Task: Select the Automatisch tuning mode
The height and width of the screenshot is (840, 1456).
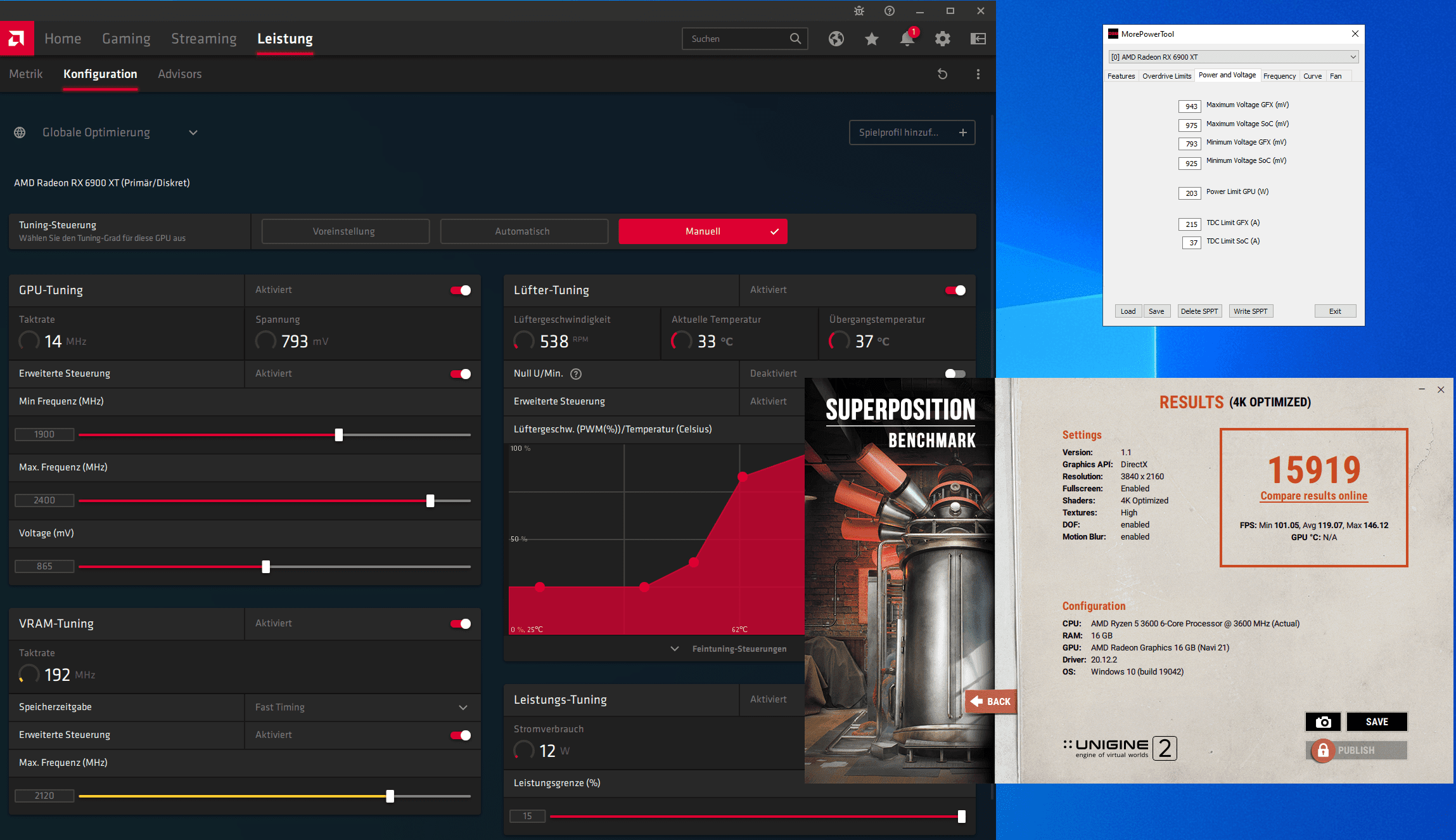Action: click(524, 231)
